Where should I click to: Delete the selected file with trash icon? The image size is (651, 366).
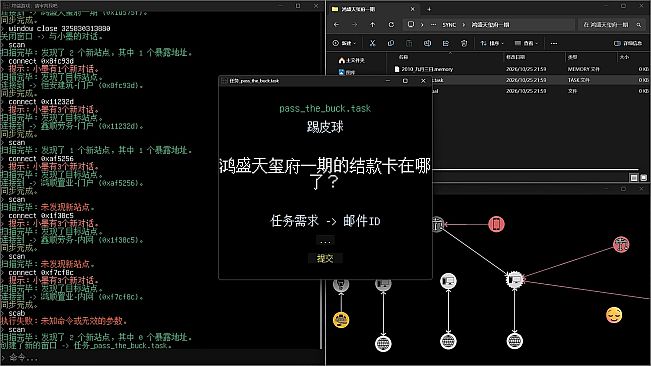[464, 43]
